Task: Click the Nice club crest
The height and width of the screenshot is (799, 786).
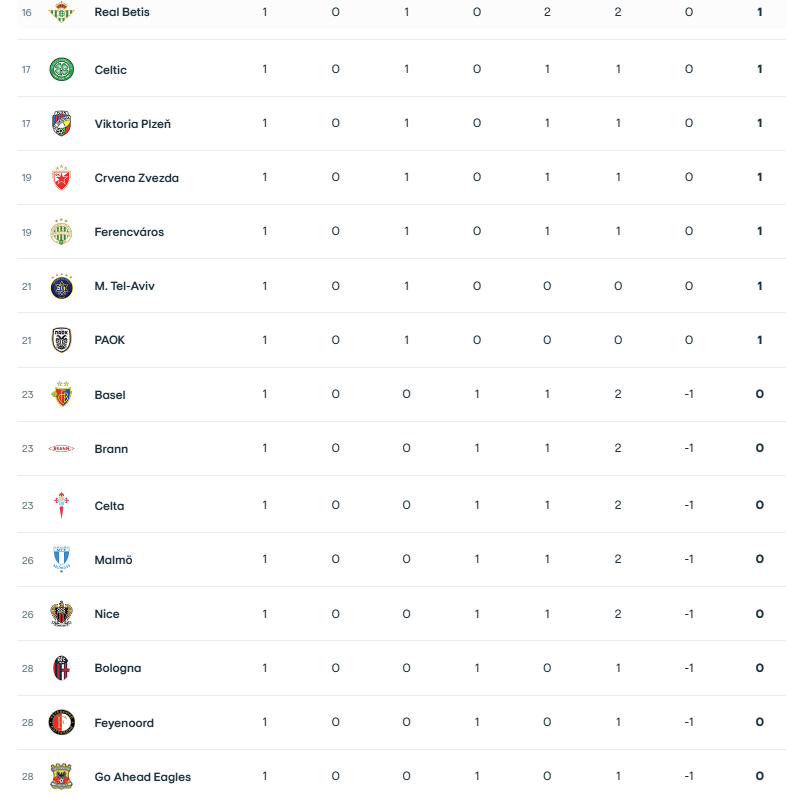Action: tap(62, 614)
